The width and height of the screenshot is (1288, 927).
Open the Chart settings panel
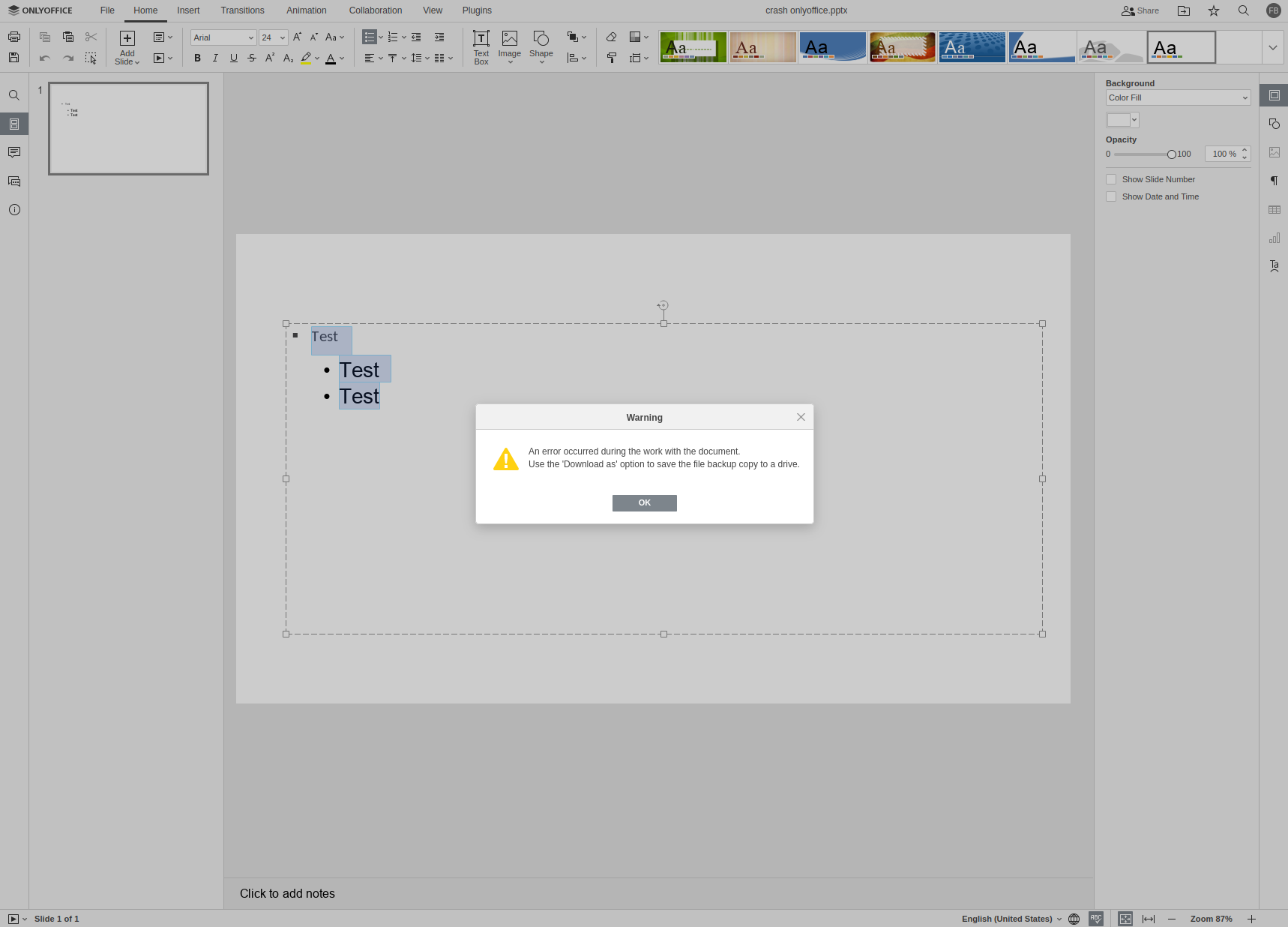[x=1275, y=238]
